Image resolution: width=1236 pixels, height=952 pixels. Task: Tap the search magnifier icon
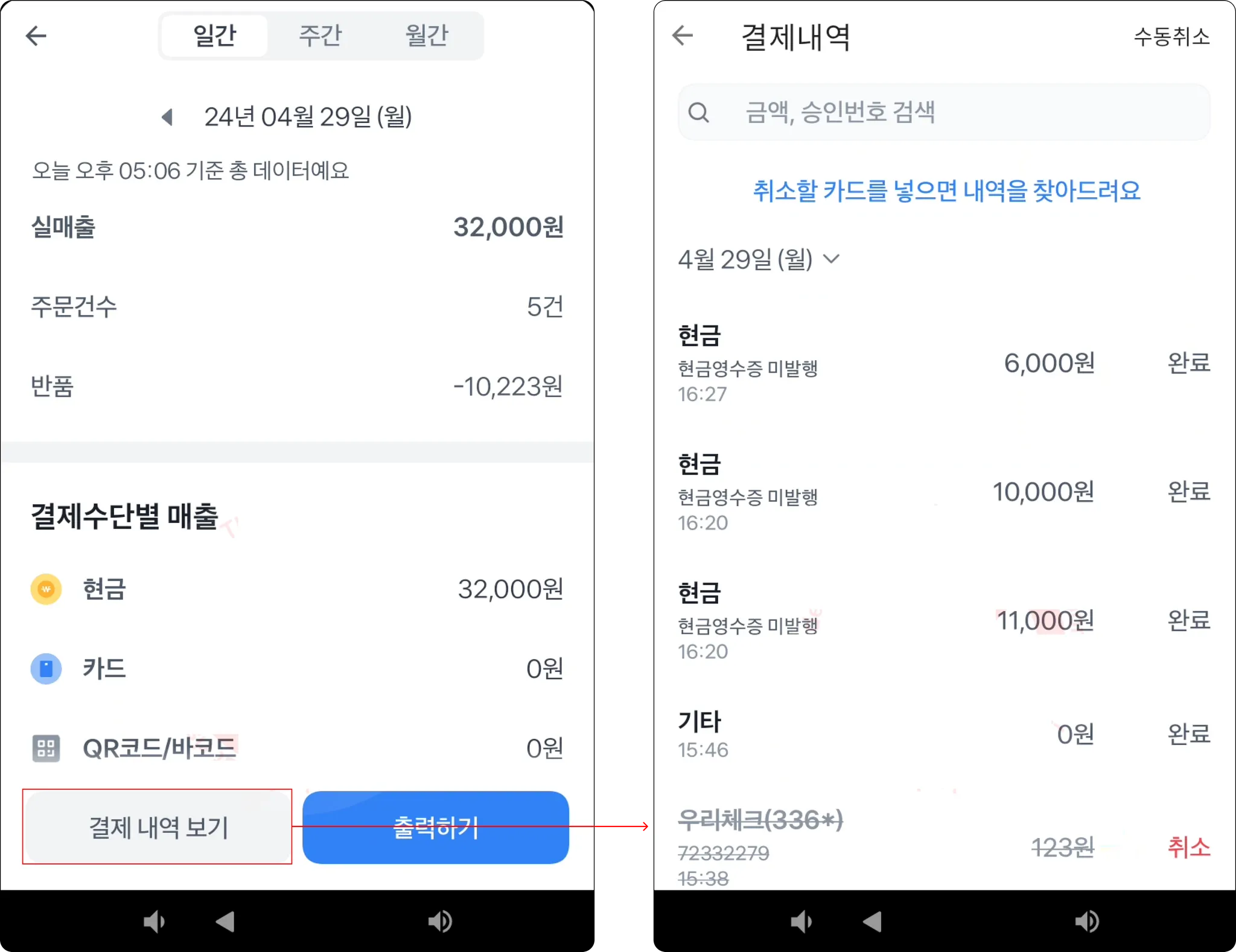pos(699,112)
